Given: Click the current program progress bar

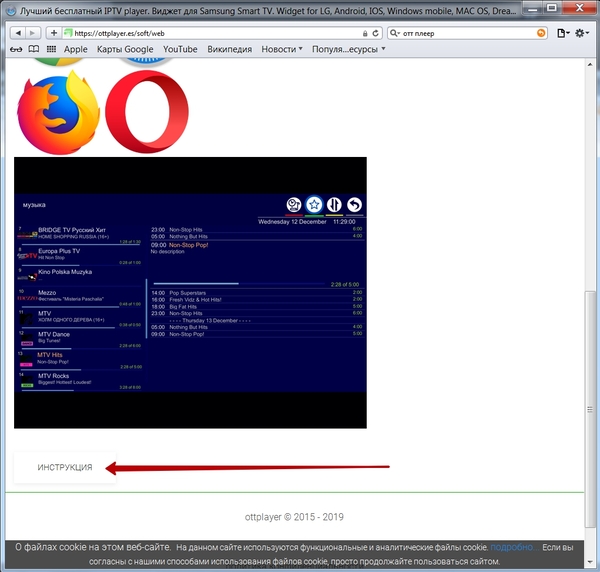Looking at the screenshot, I should click(x=239, y=284).
